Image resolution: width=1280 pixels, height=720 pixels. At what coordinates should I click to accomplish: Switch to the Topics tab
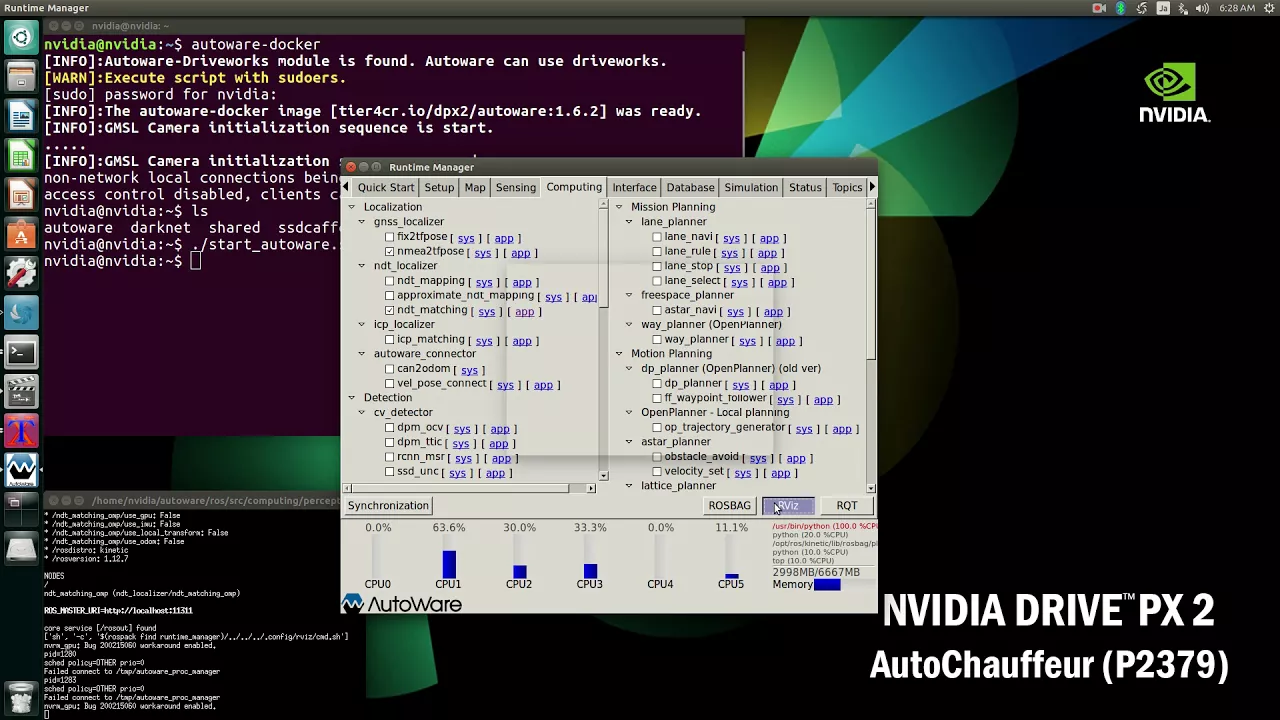(x=847, y=187)
